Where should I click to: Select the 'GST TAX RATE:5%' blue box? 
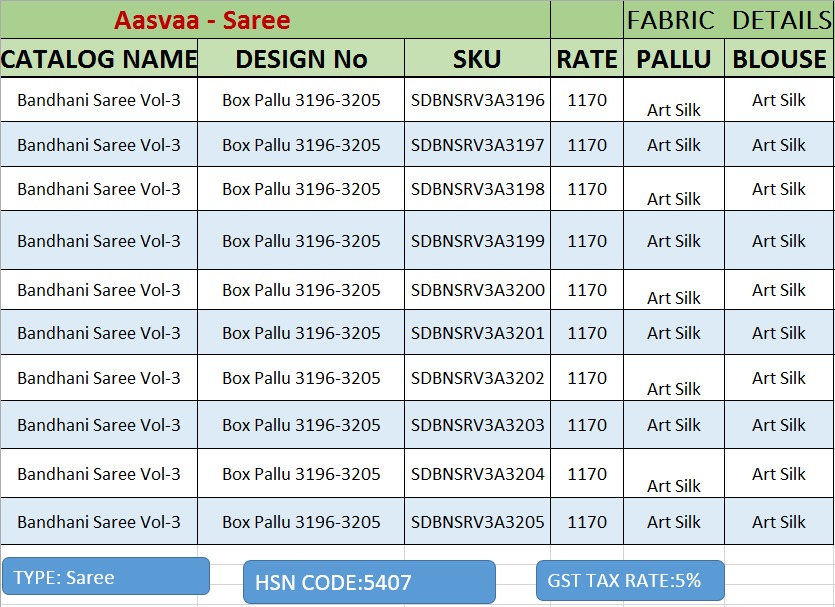(x=630, y=580)
